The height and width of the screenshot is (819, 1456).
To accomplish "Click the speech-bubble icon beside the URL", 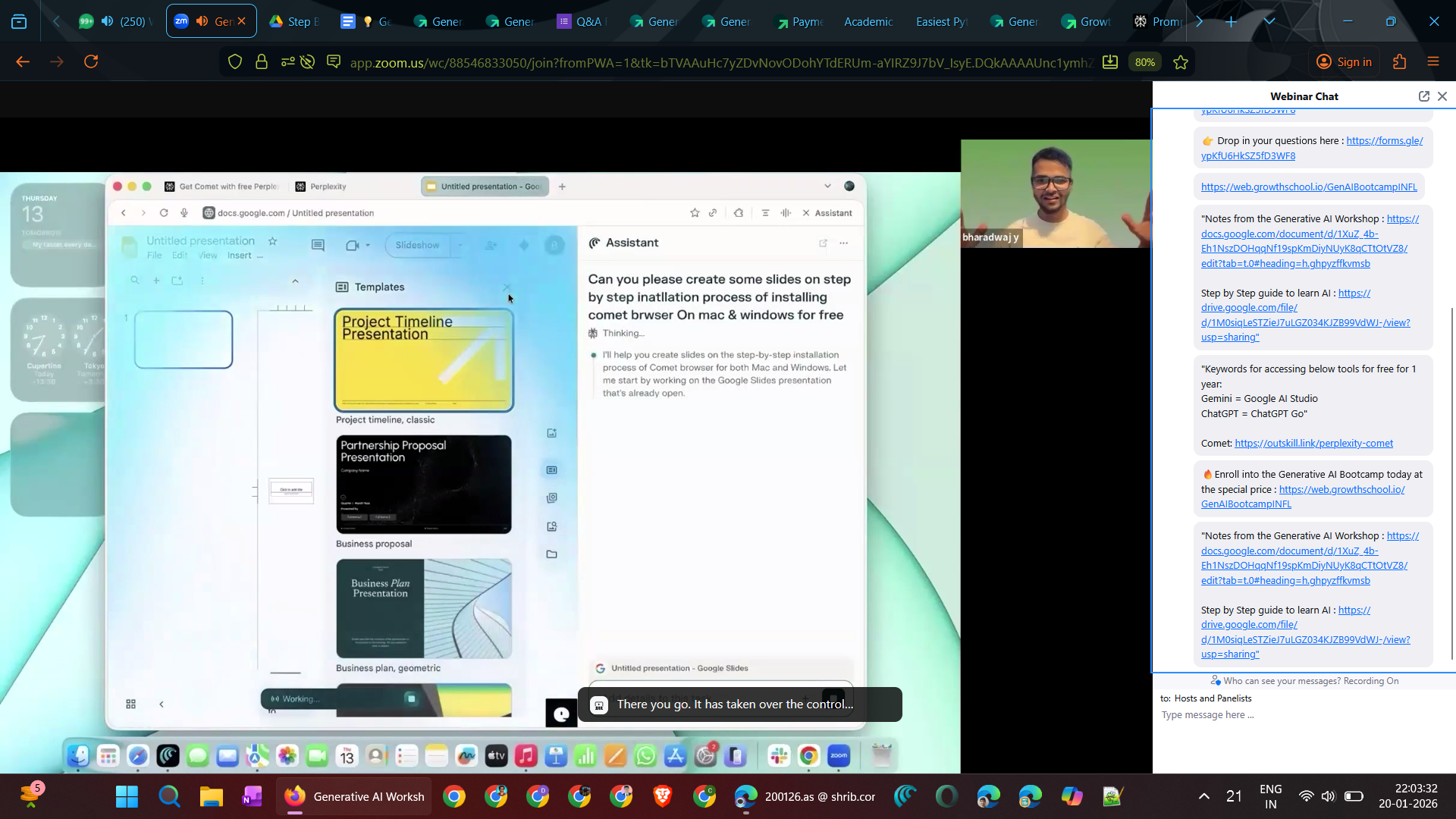I will click(334, 61).
